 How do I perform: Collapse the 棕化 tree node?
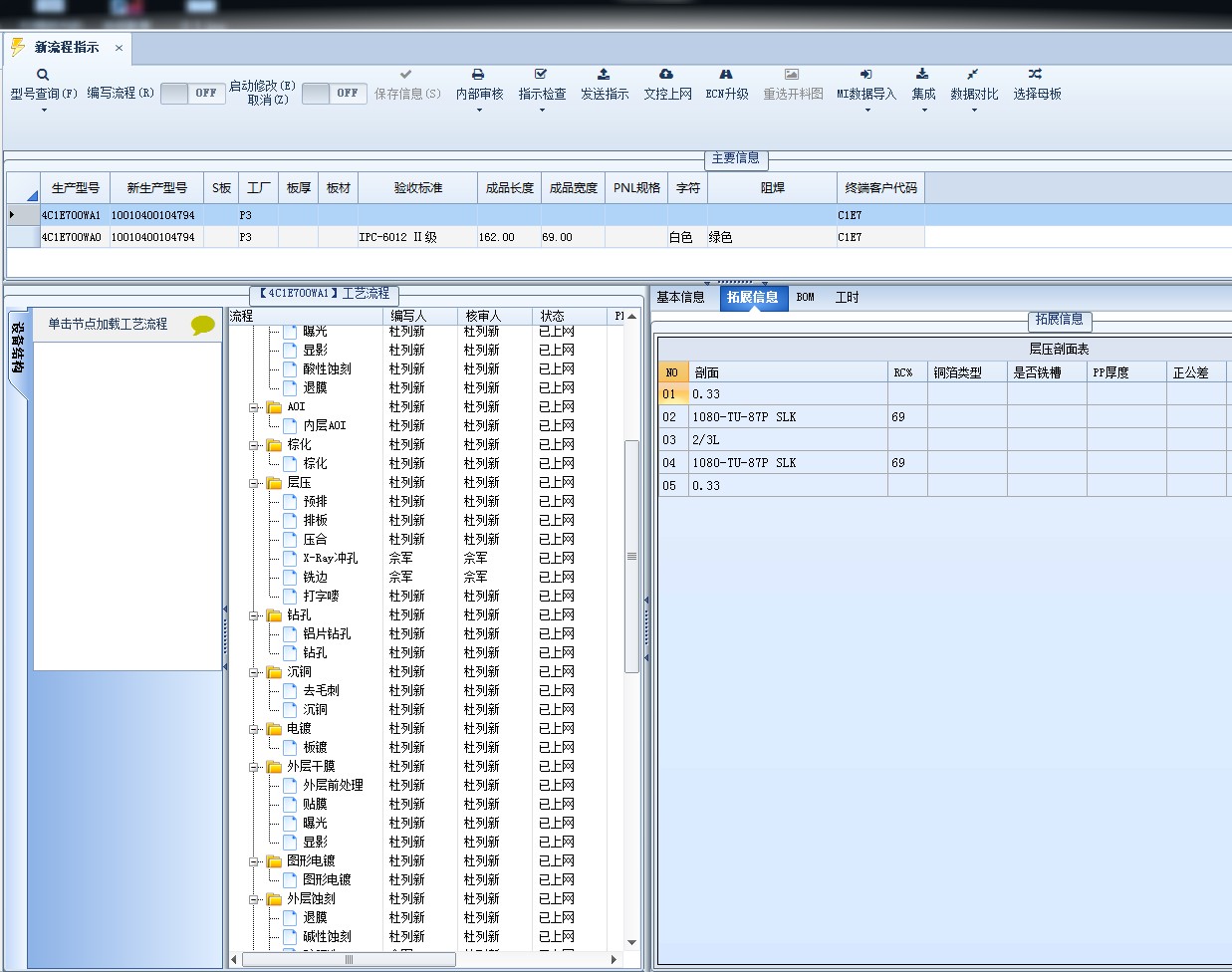(255, 445)
